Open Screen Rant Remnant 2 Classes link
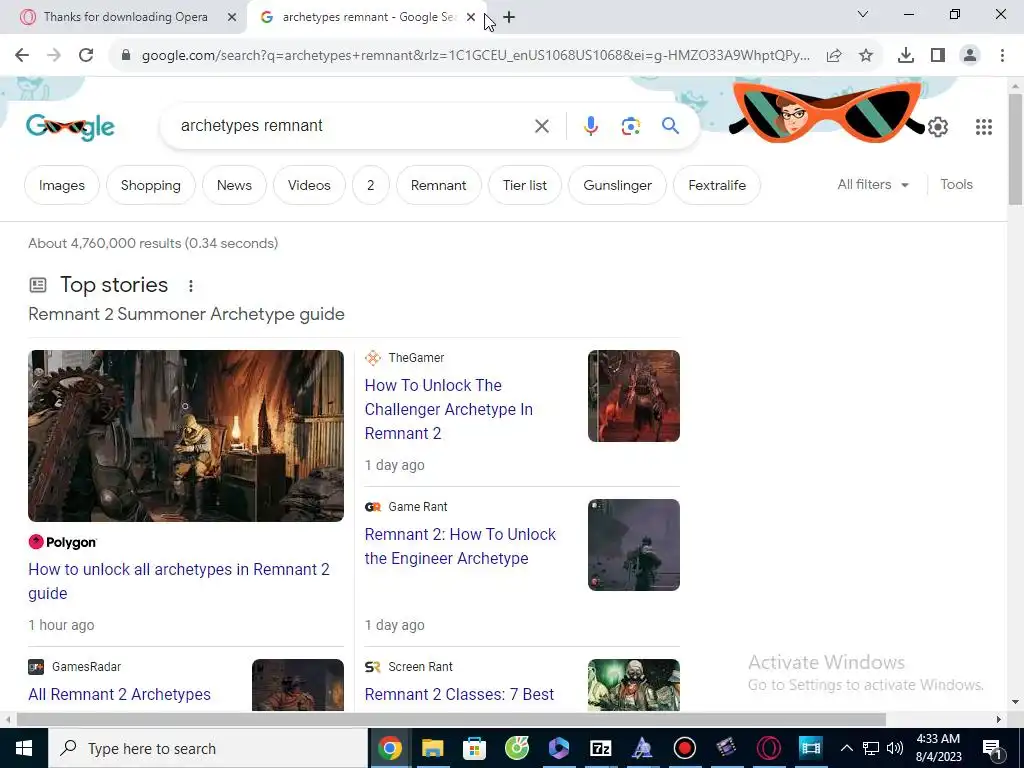This screenshot has height=768, width=1024. click(459, 694)
